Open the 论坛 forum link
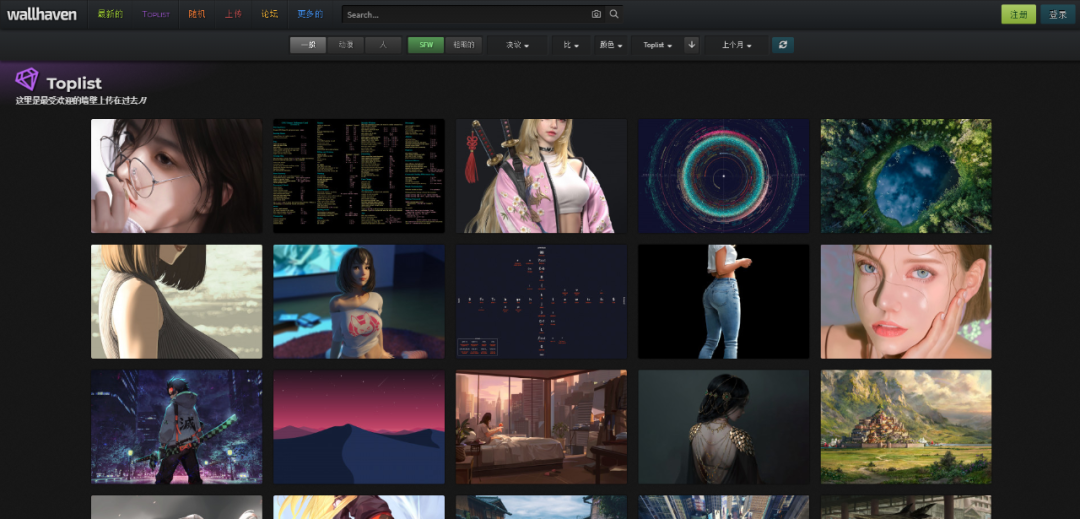Screen dimensions: 1080x519 269,14
